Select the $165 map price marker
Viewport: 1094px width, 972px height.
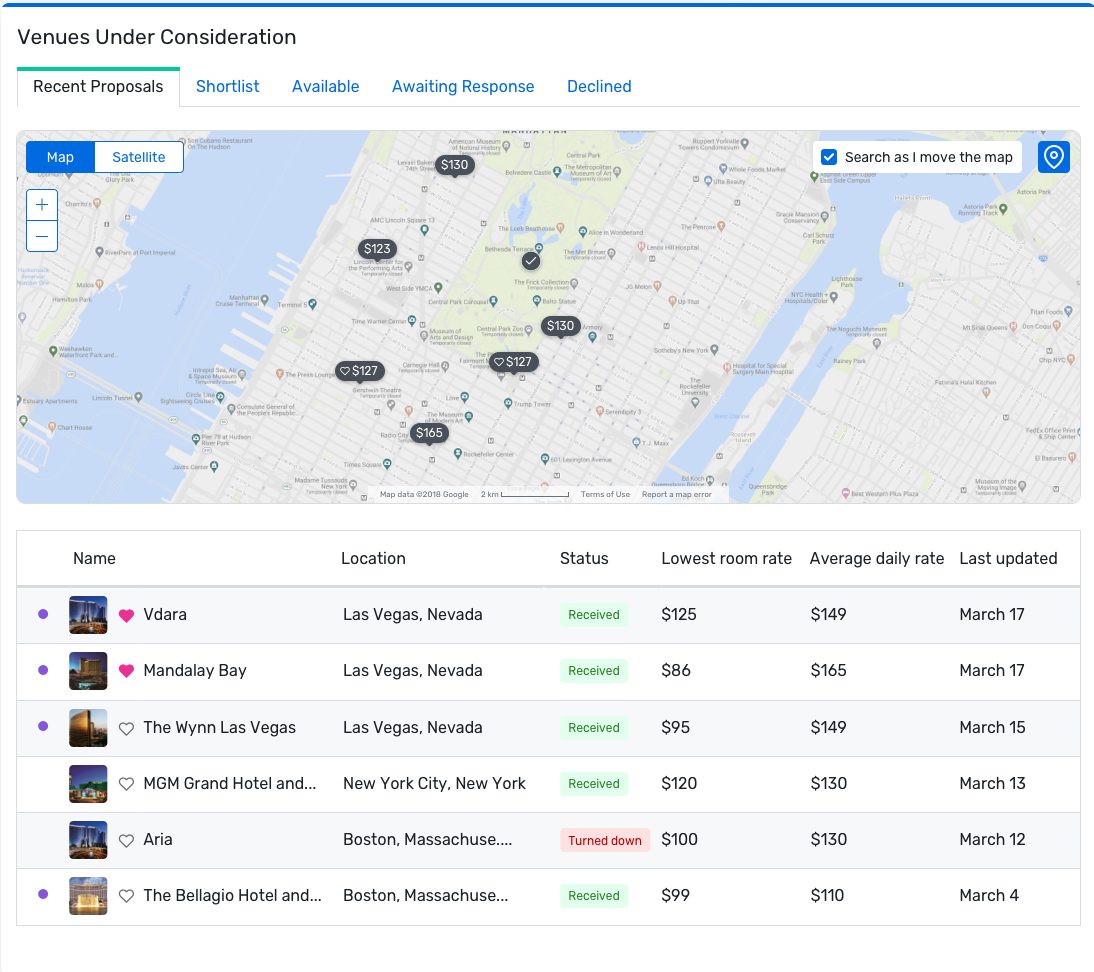point(429,433)
